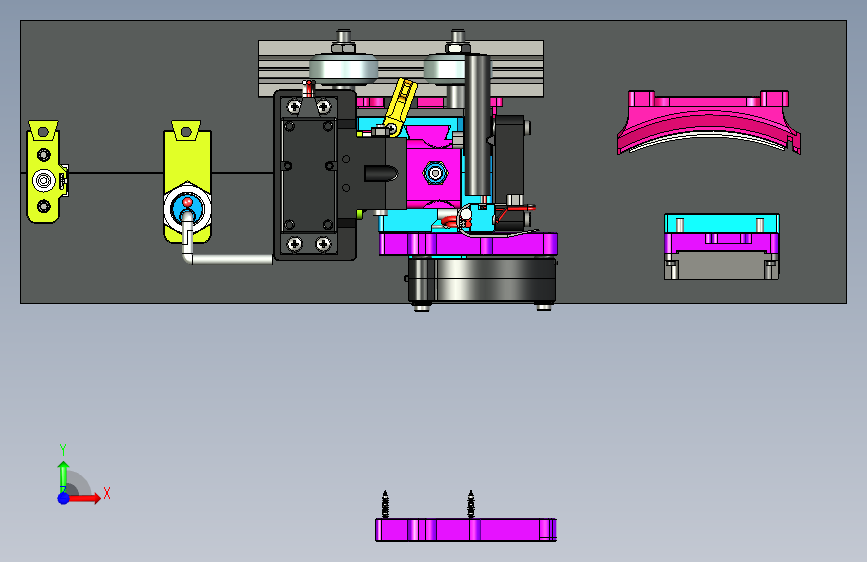Screen dimensions: 867x562
Task: Select the bottom-right Phillips screw on black housing
Action: (323, 243)
